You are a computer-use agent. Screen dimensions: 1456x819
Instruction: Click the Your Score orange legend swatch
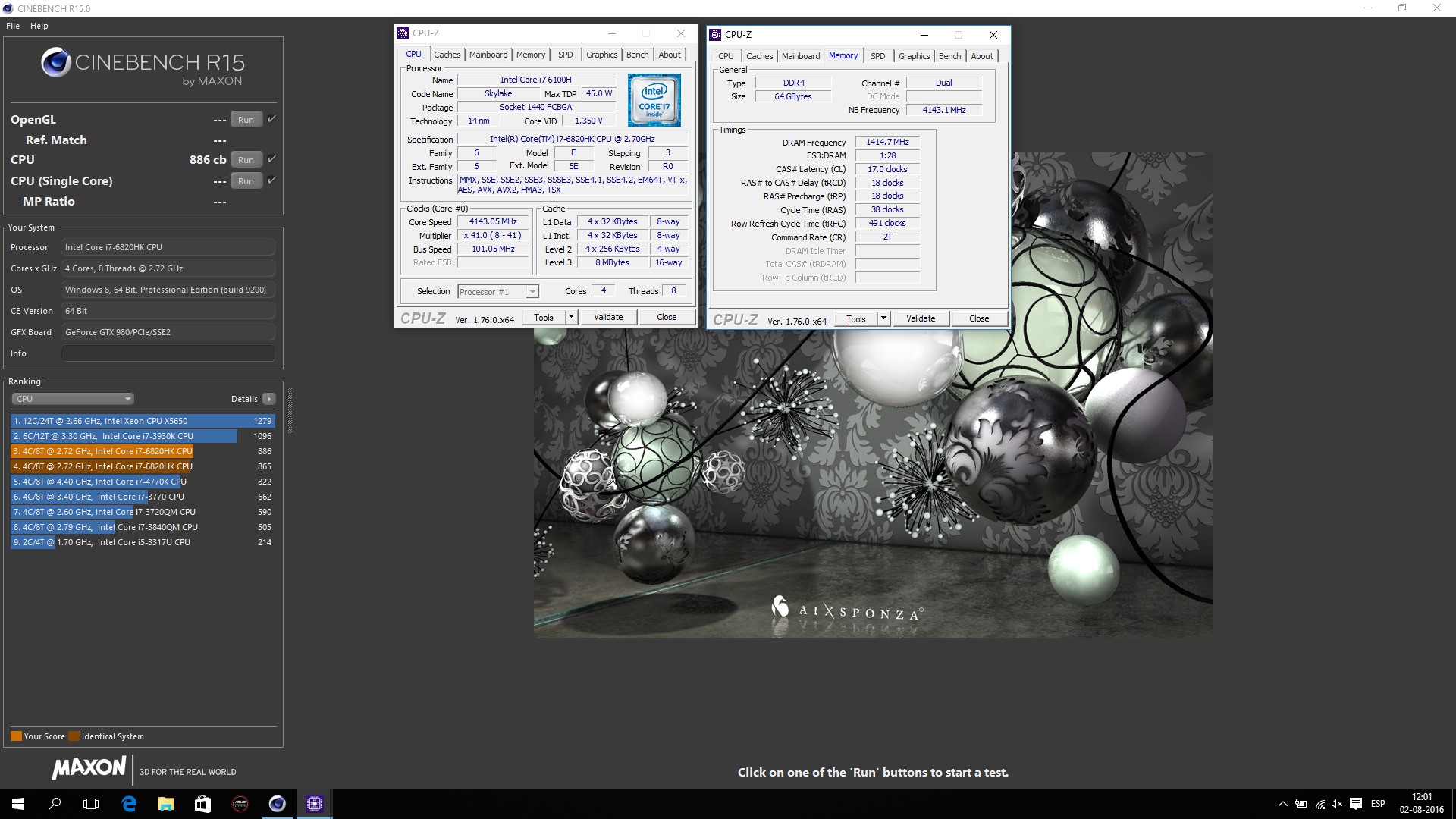coord(16,736)
